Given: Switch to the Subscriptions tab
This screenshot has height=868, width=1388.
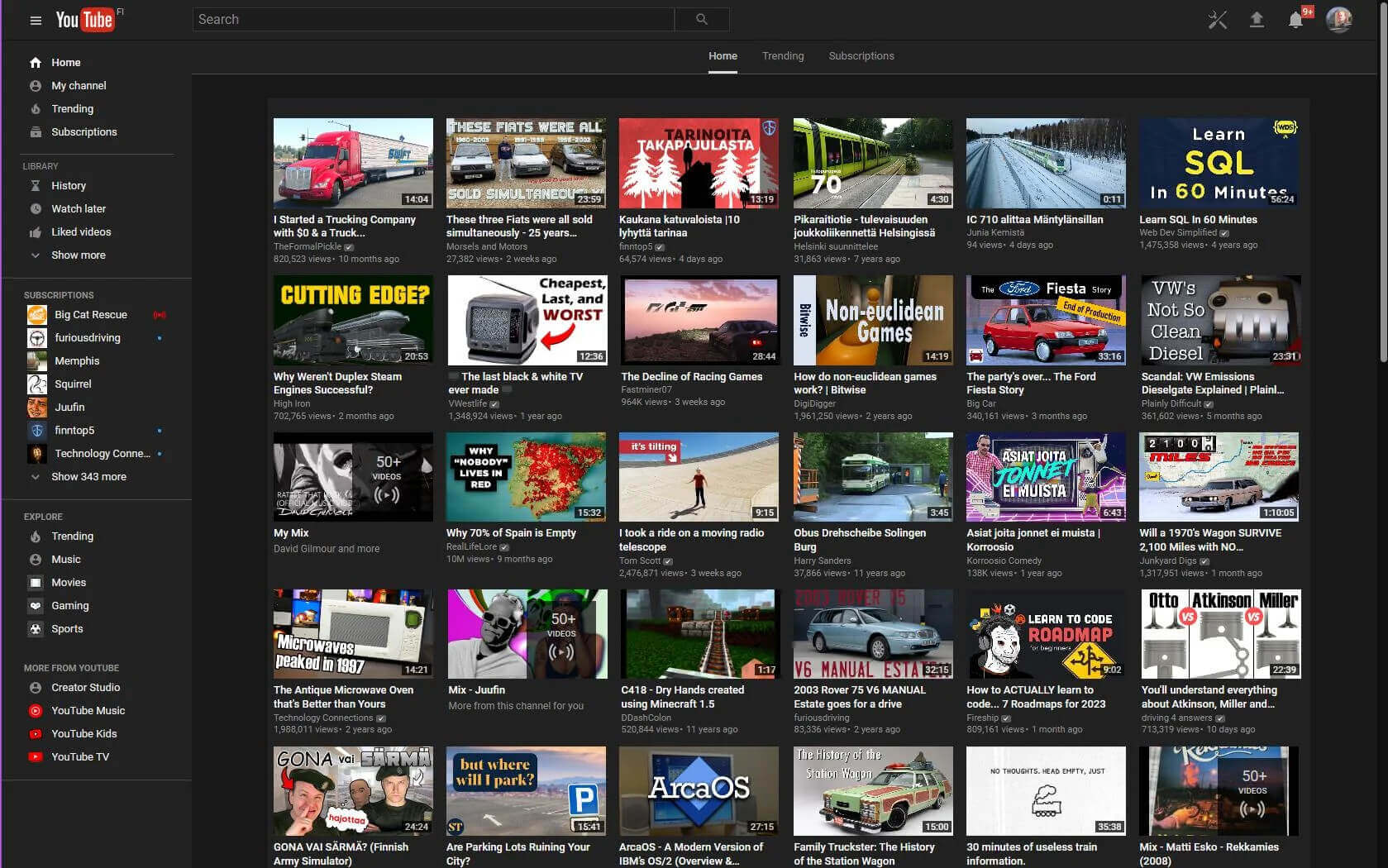Looking at the screenshot, I should click(x=861, y=56).
